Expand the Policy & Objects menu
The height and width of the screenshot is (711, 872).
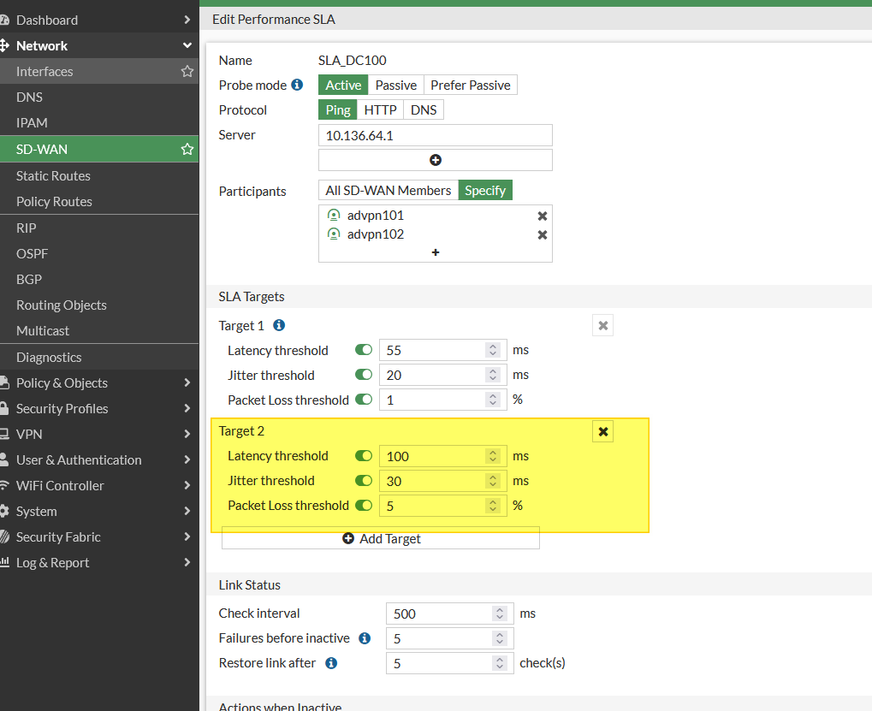187,383
